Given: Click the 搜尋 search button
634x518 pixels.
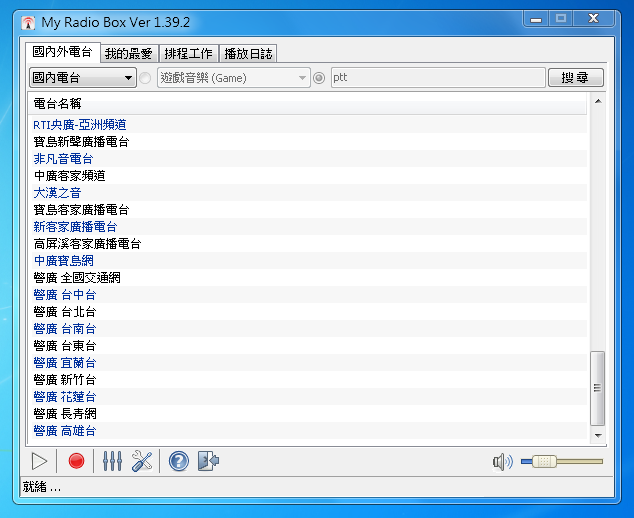Looking at the screenshot, I should pyautogui.click(x=576, y=78).
